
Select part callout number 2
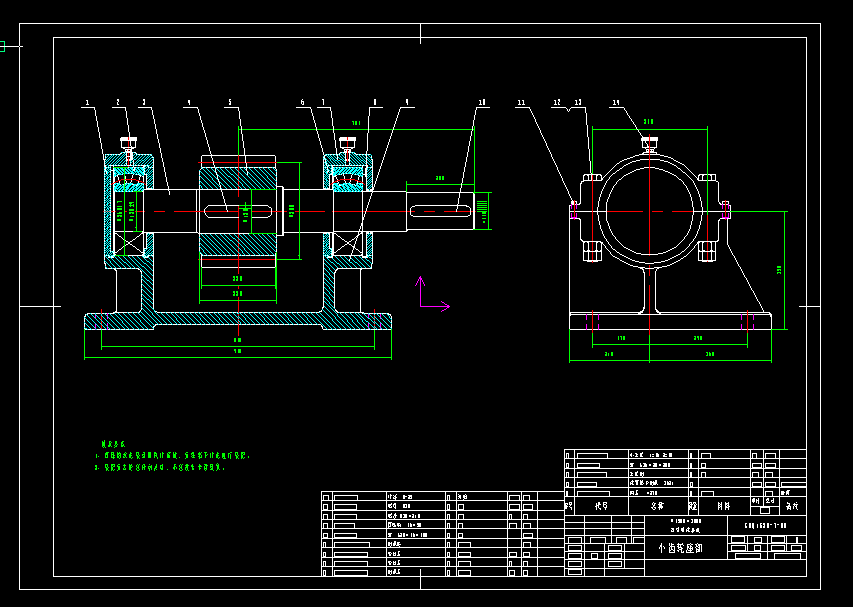click(x=118, y=102)
